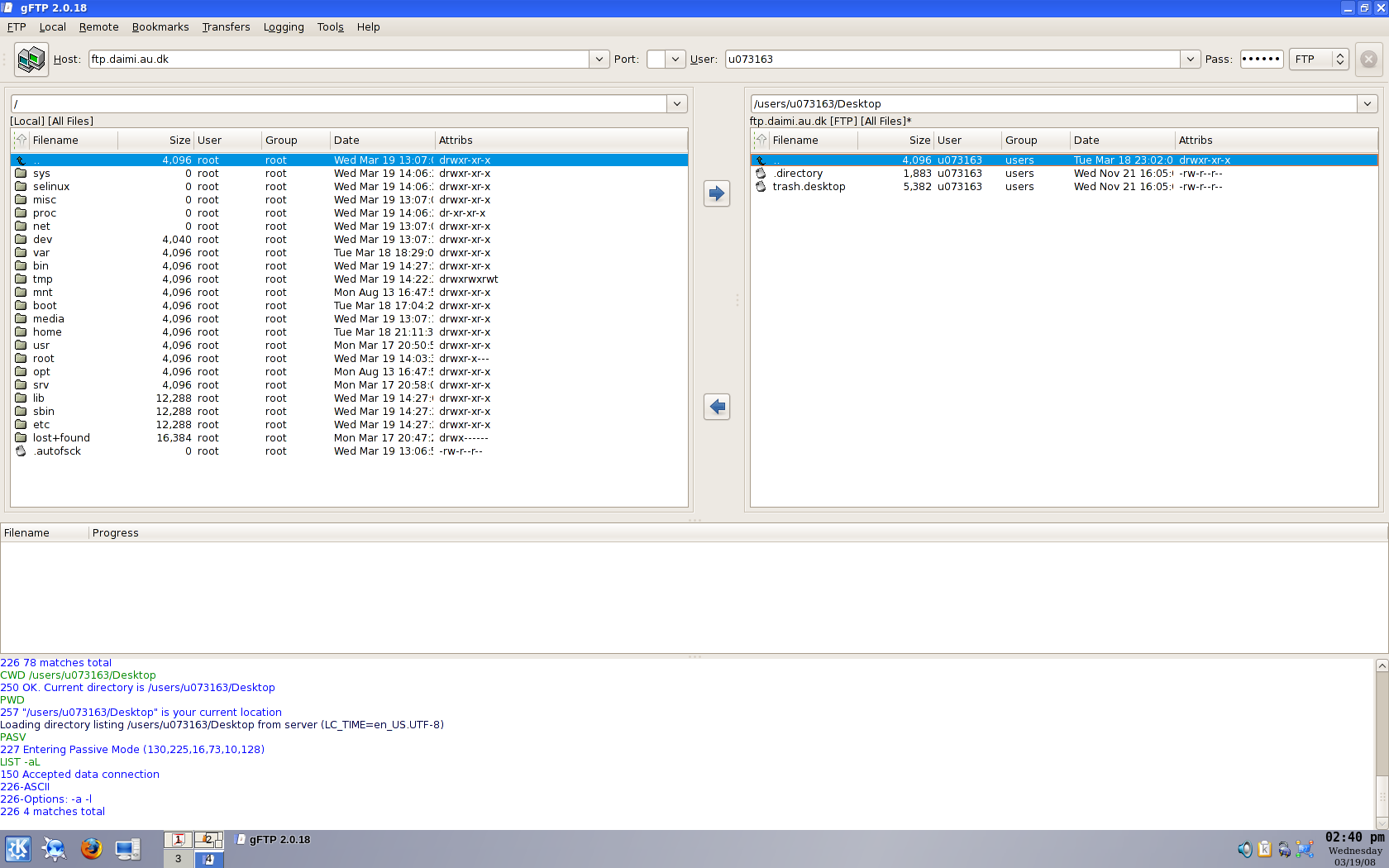Click the left arrow download transfer button

tap(717, 407)
